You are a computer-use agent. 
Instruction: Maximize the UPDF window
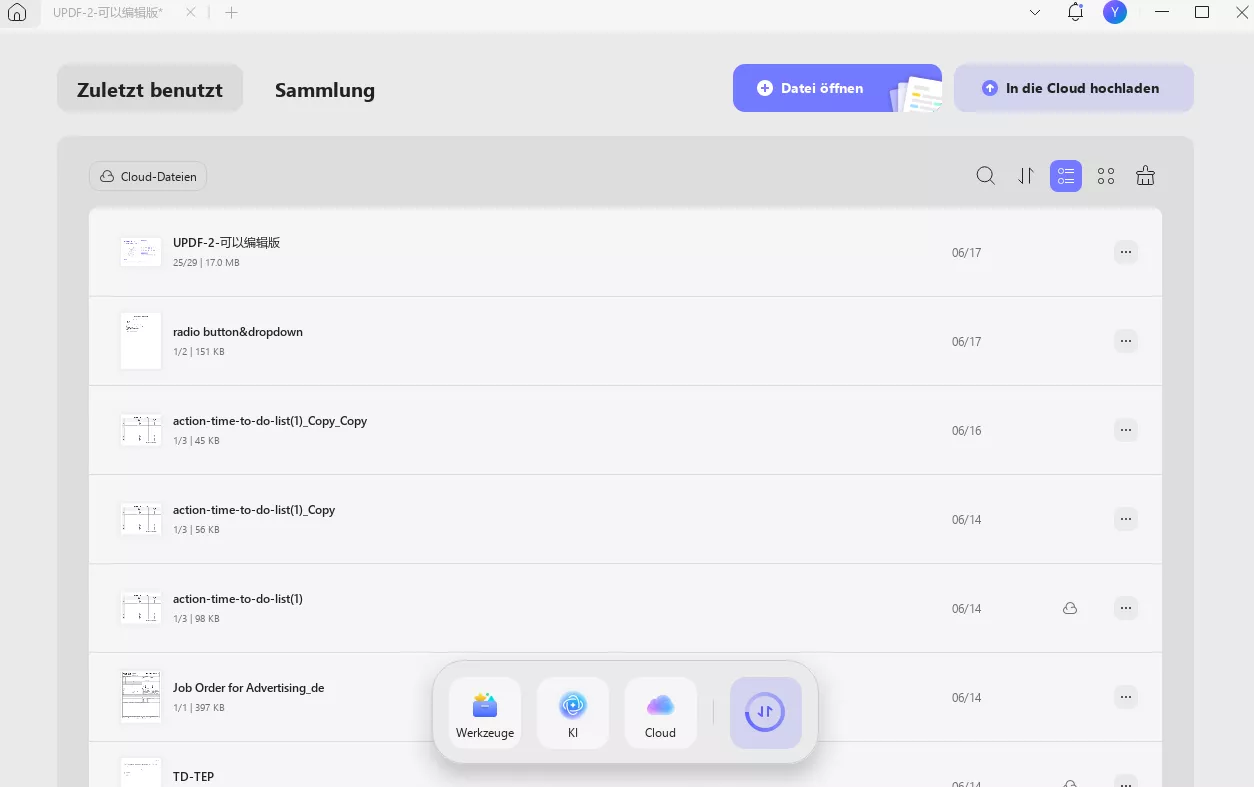point(1202,13)
